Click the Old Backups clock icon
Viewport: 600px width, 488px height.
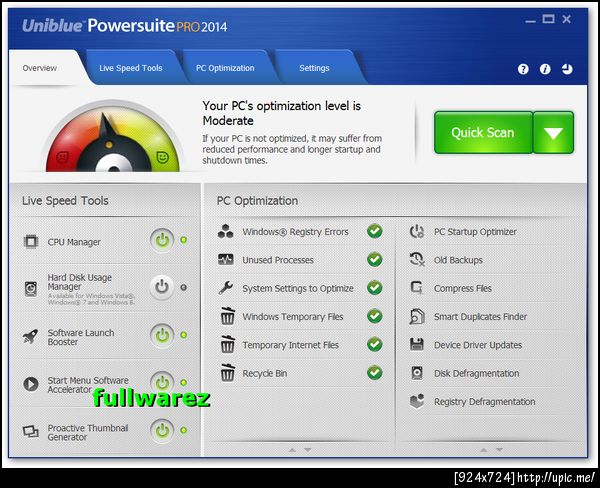[417, 260]
